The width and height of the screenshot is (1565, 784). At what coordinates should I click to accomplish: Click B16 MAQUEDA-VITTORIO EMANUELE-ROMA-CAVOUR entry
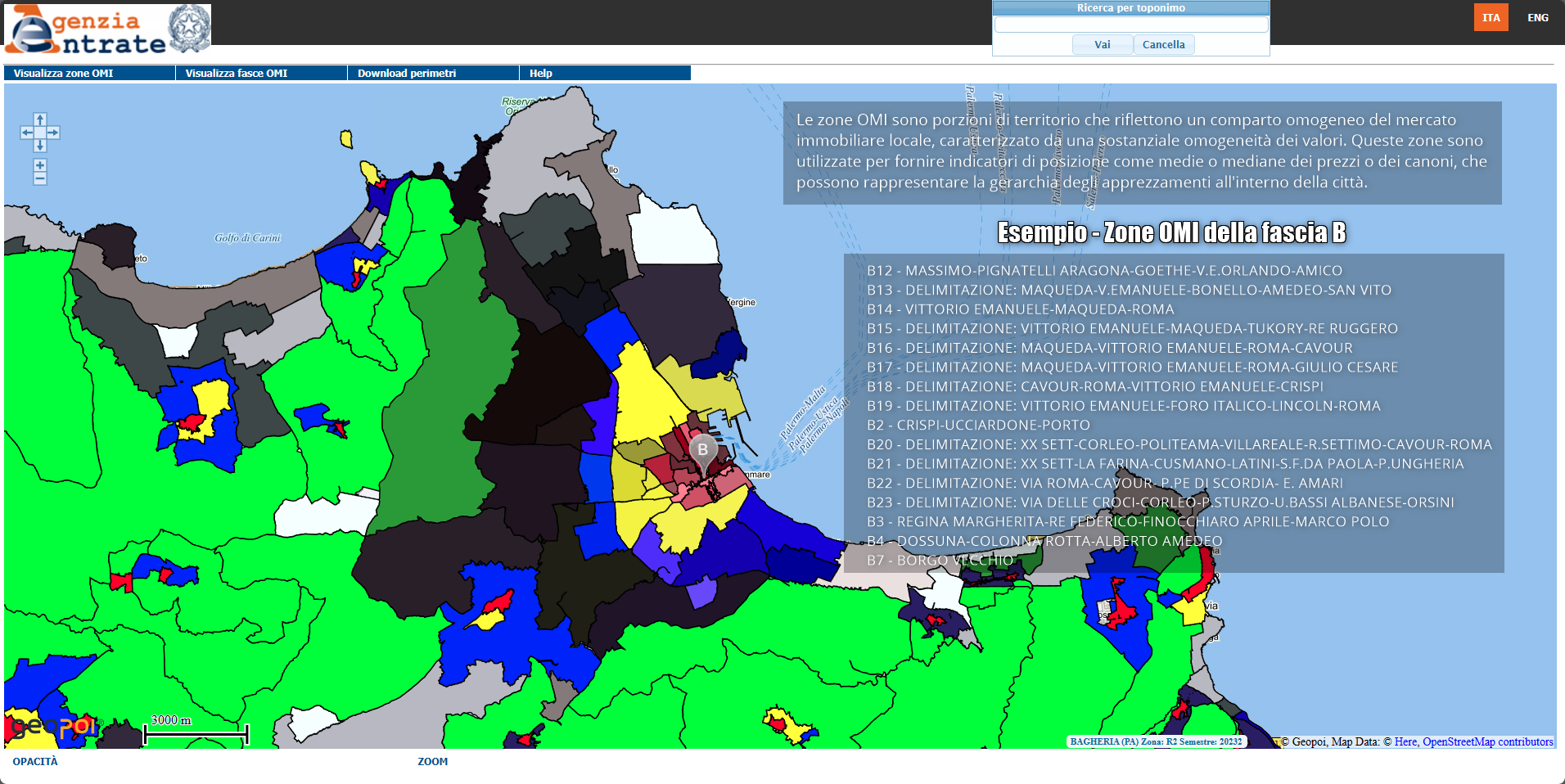pyautogui.click(x=1110, y=348)
